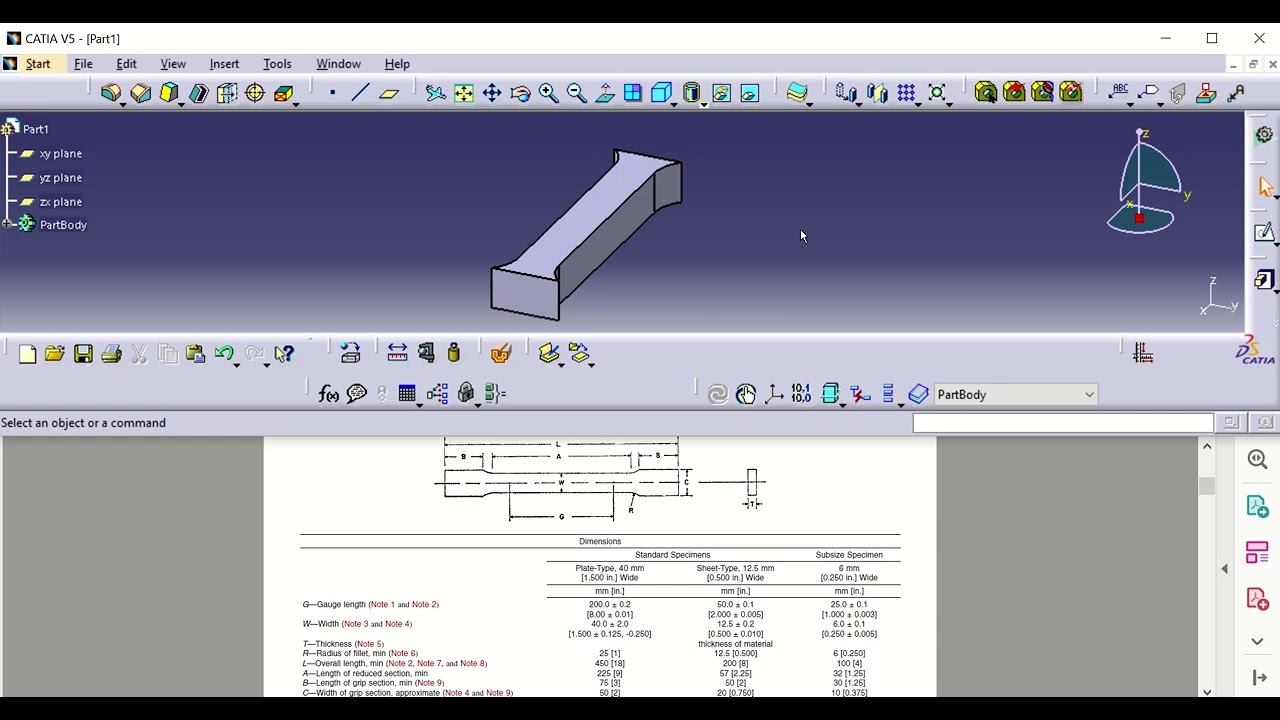Create a Line from the toolbar

pos(360,93)
